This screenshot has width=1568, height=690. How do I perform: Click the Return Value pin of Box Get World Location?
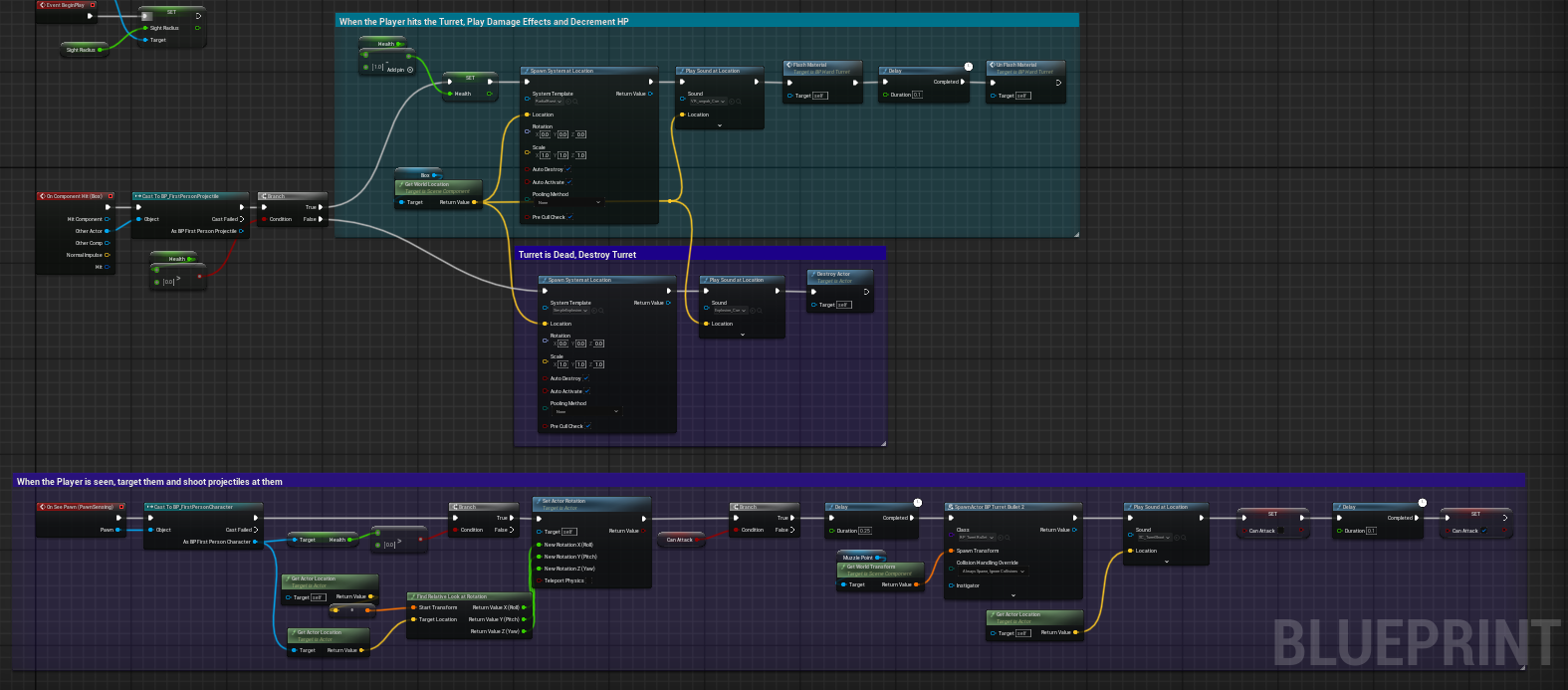coord(475,202)
